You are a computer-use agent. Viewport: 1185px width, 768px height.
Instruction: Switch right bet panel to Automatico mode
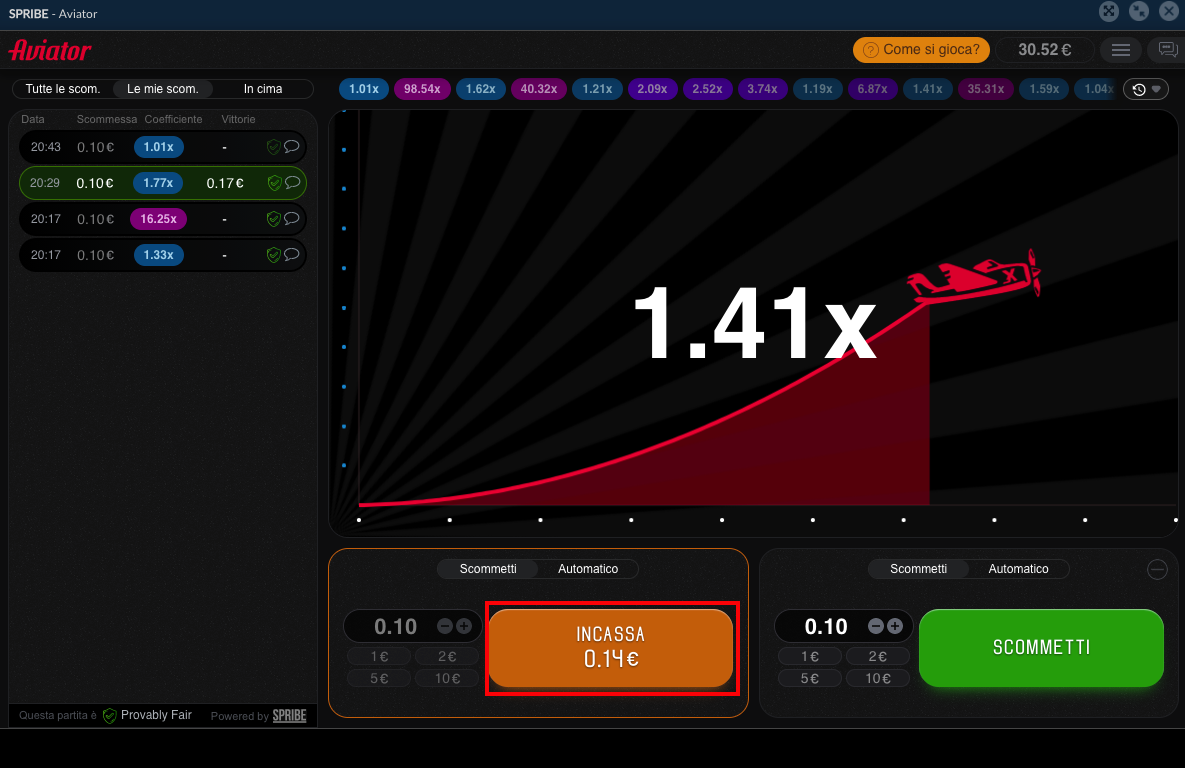(x=1018, y=569)
